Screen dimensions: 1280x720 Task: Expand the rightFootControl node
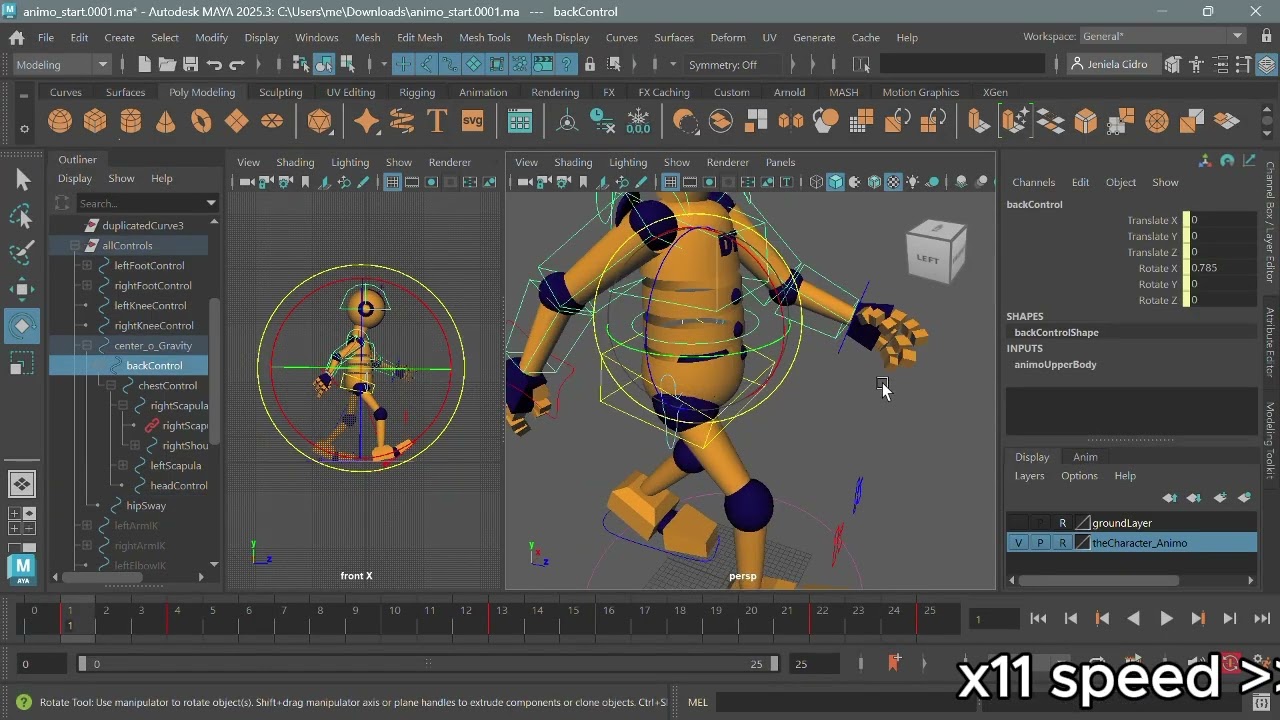click(87, 286)
